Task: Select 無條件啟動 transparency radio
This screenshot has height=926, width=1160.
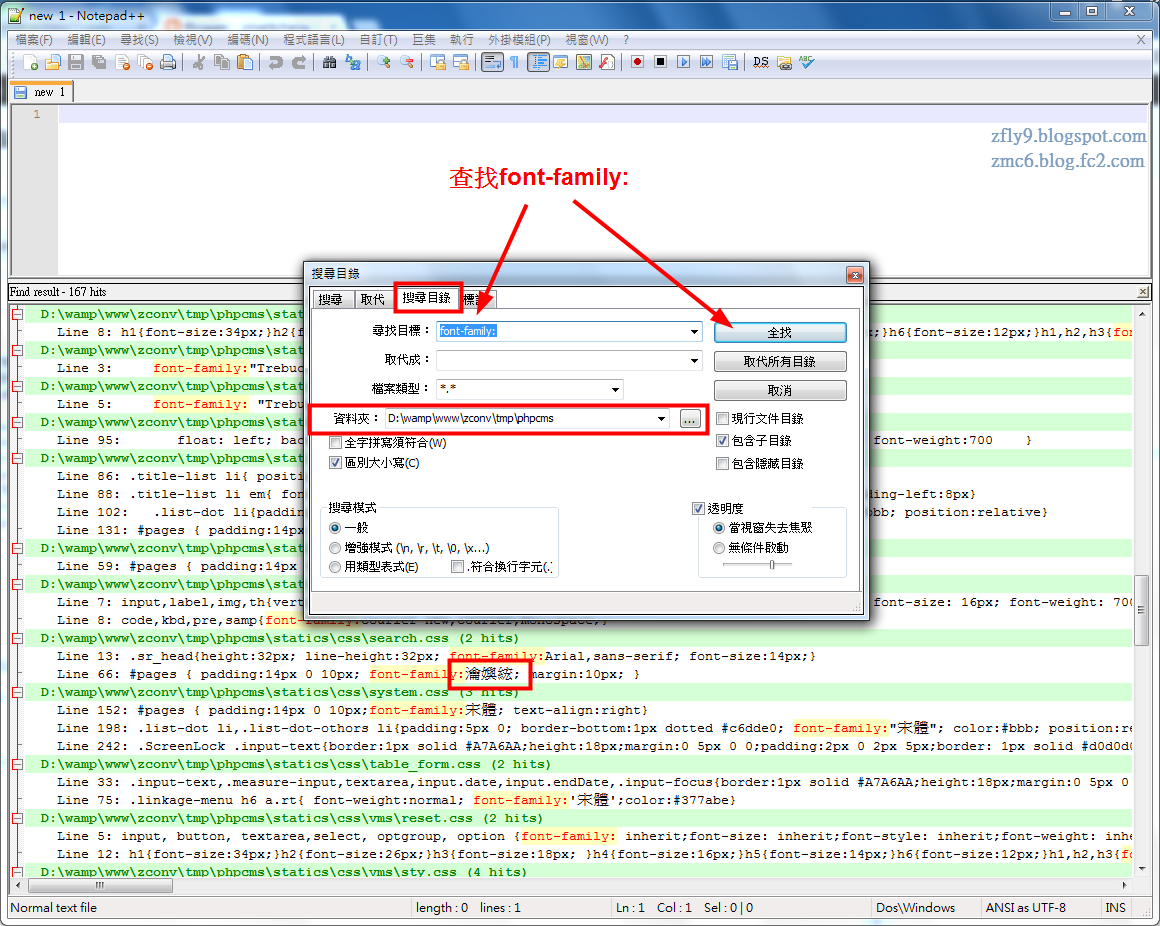Action: [718, 548]
